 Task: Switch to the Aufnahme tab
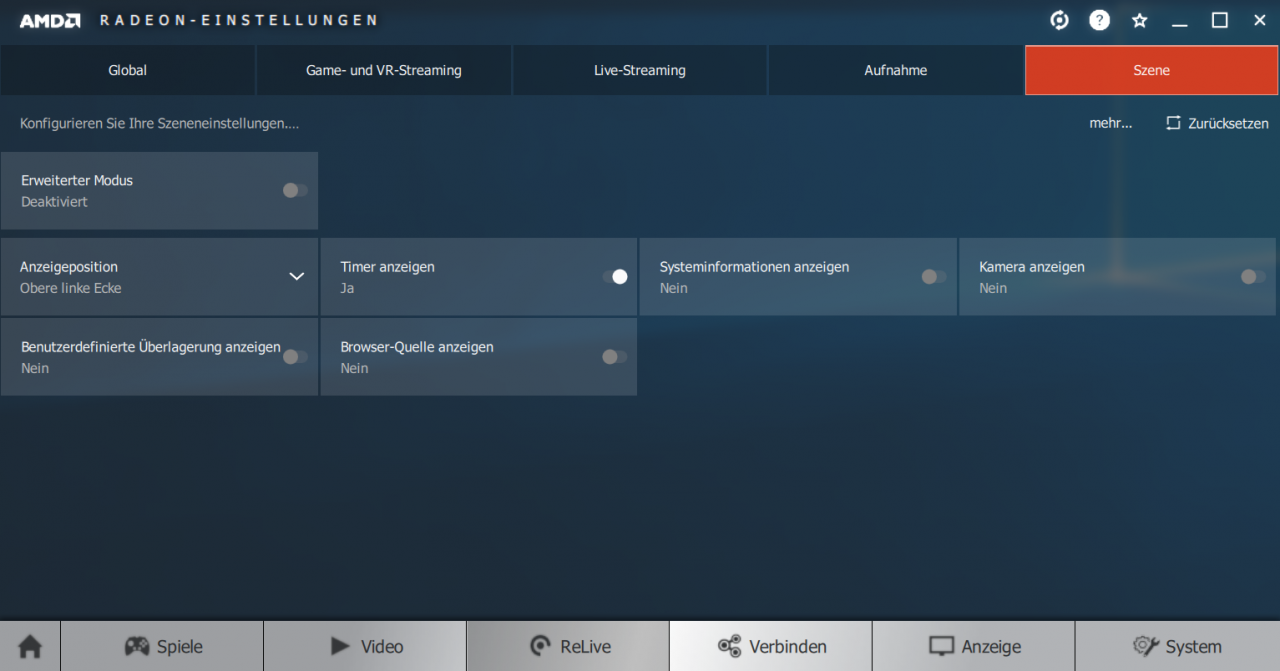[x=896, y=70]
